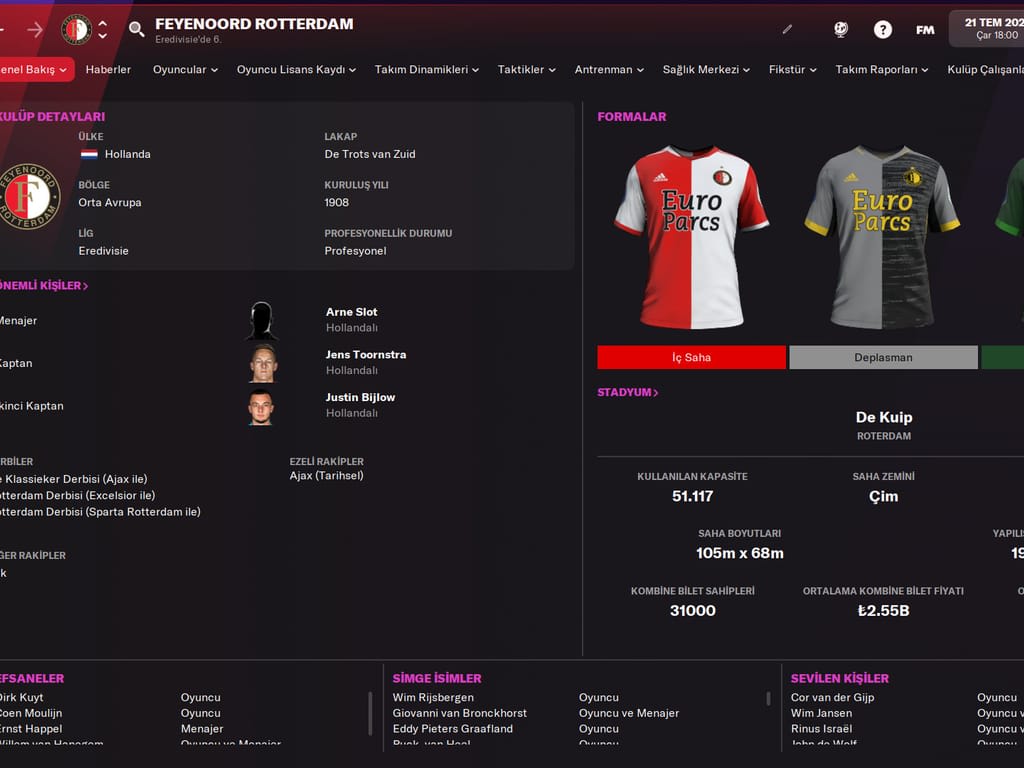The height and width of the screenshot is (768, 1024).
Task: Click Rotterdam Derbisi (Sparta Rotterdam ile)
Action: tap(101, 511)
